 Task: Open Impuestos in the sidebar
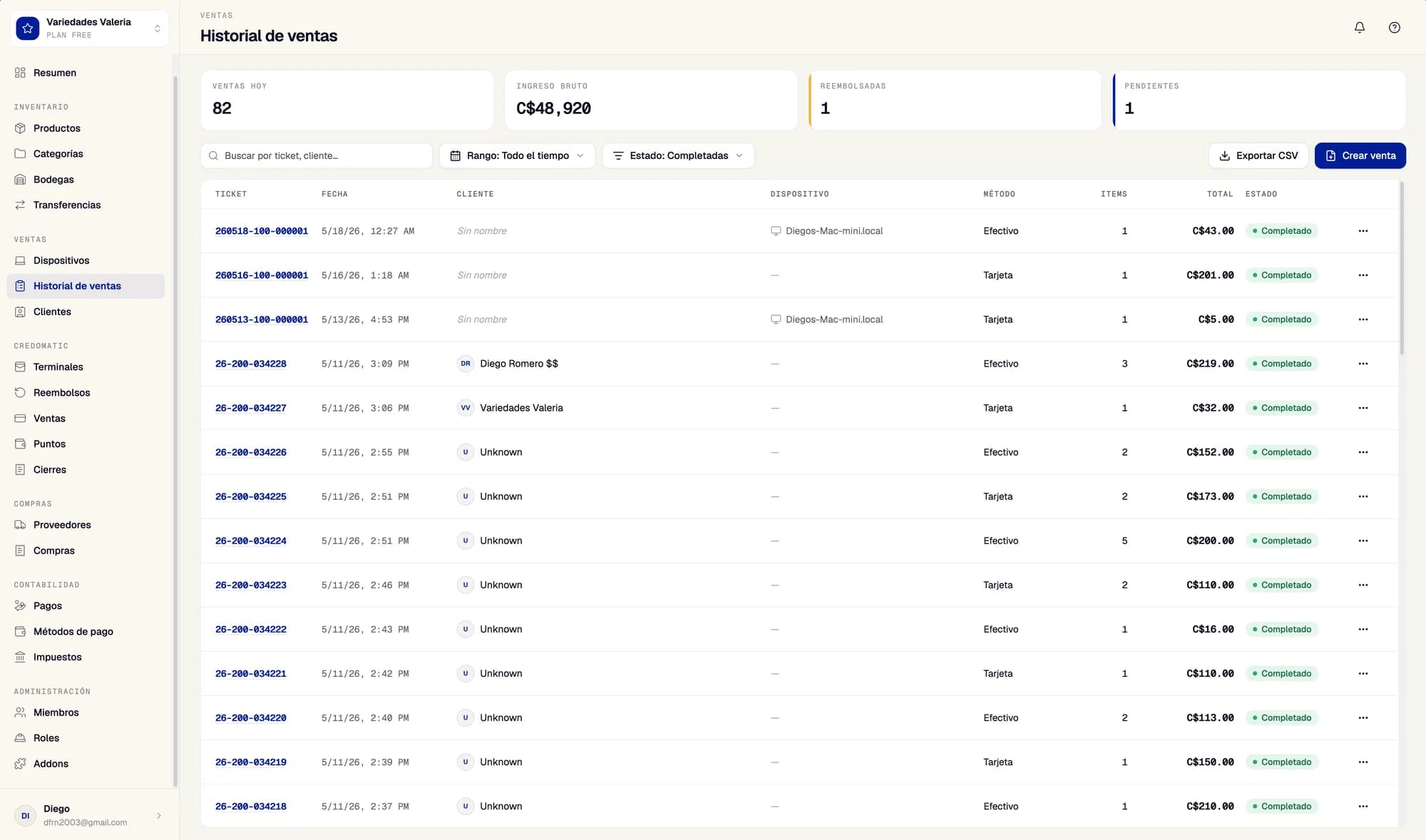86,657
